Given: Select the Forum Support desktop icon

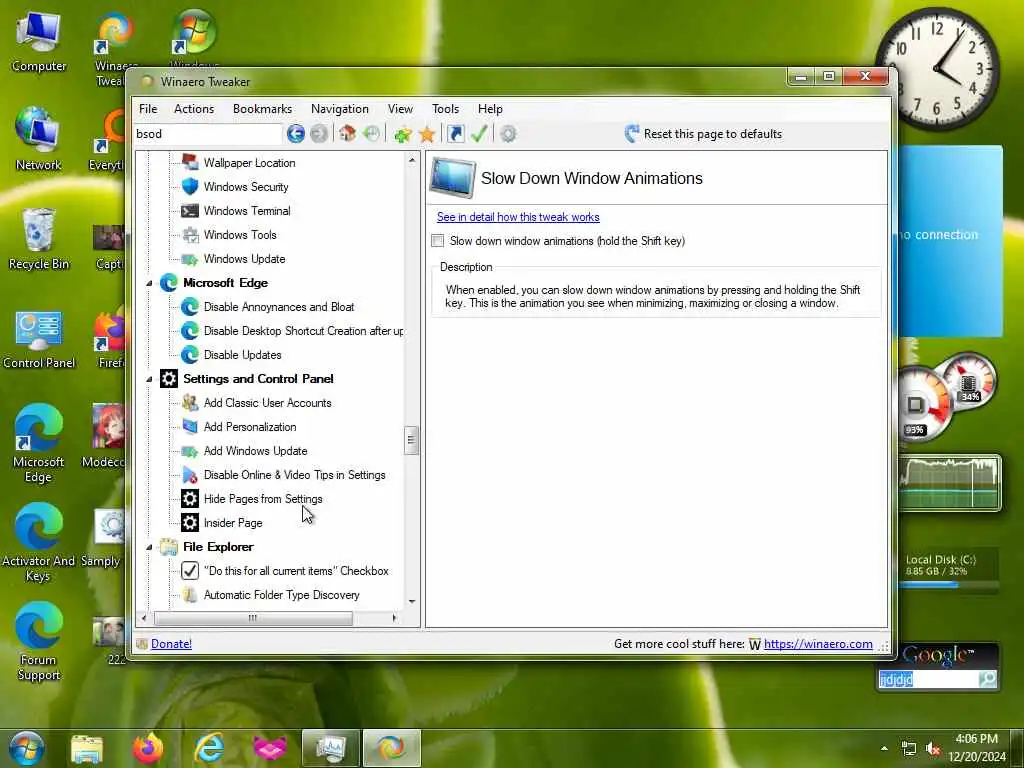Looking at the screenshot, I should (x=39, y=642).
